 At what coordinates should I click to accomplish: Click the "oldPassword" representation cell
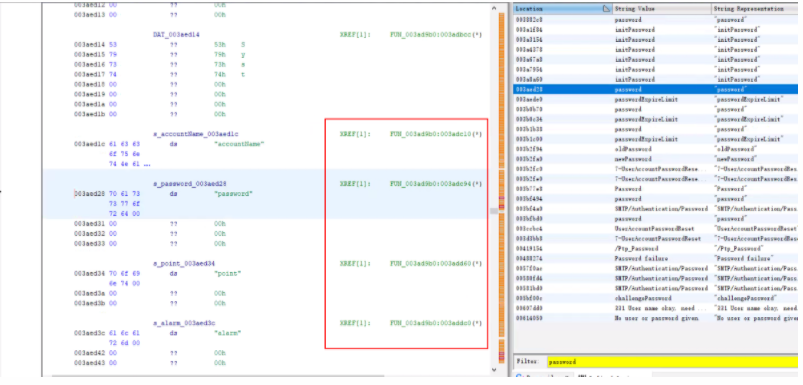[x=733, y=149]
